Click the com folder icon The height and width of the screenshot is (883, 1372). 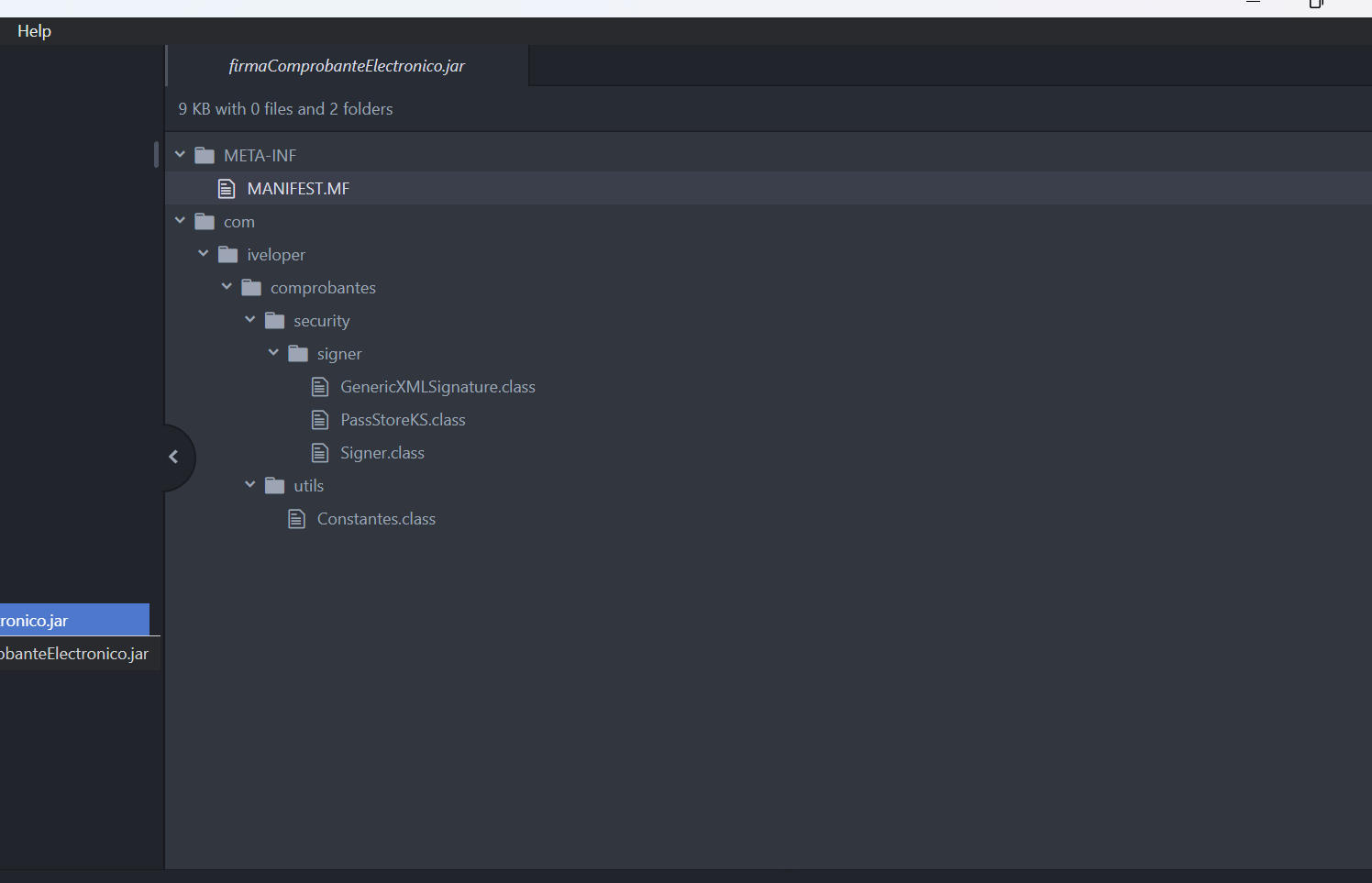(x=205, y=222)
